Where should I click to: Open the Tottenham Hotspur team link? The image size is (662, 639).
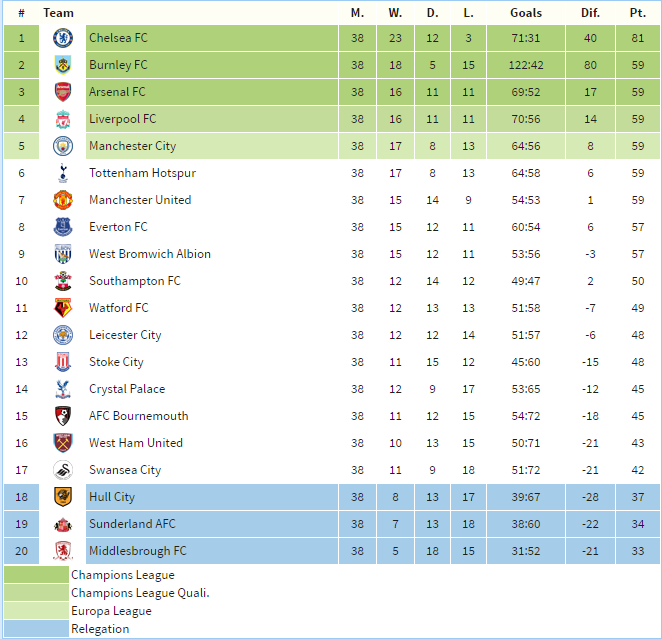pyautogui.click(x=142, y=173)
